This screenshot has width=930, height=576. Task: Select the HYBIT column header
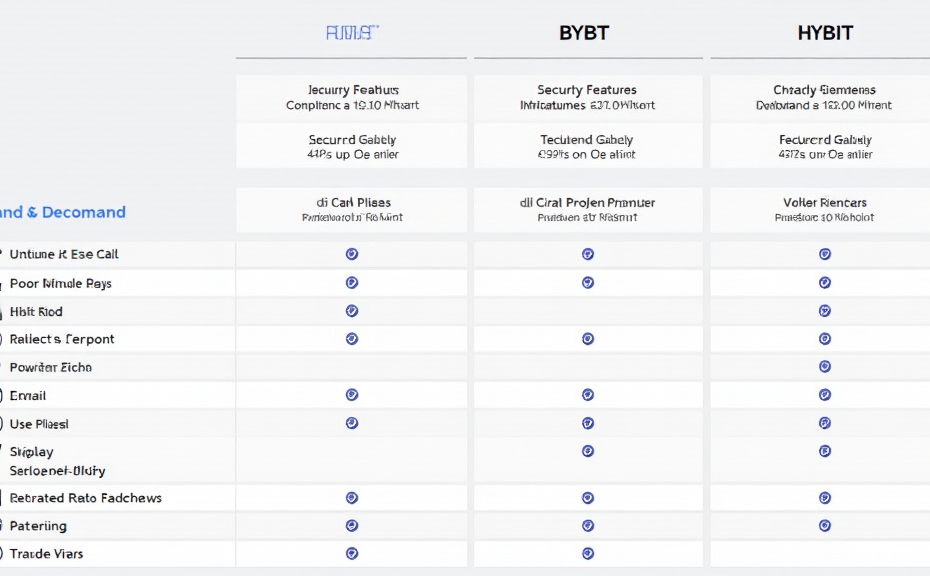click(x=825, y=33)
